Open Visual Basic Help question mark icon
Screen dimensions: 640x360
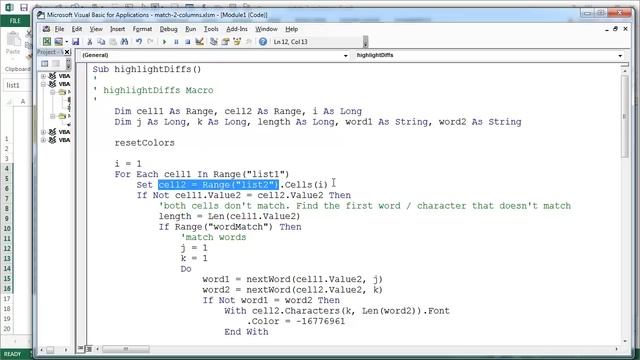tap(263, 42)
